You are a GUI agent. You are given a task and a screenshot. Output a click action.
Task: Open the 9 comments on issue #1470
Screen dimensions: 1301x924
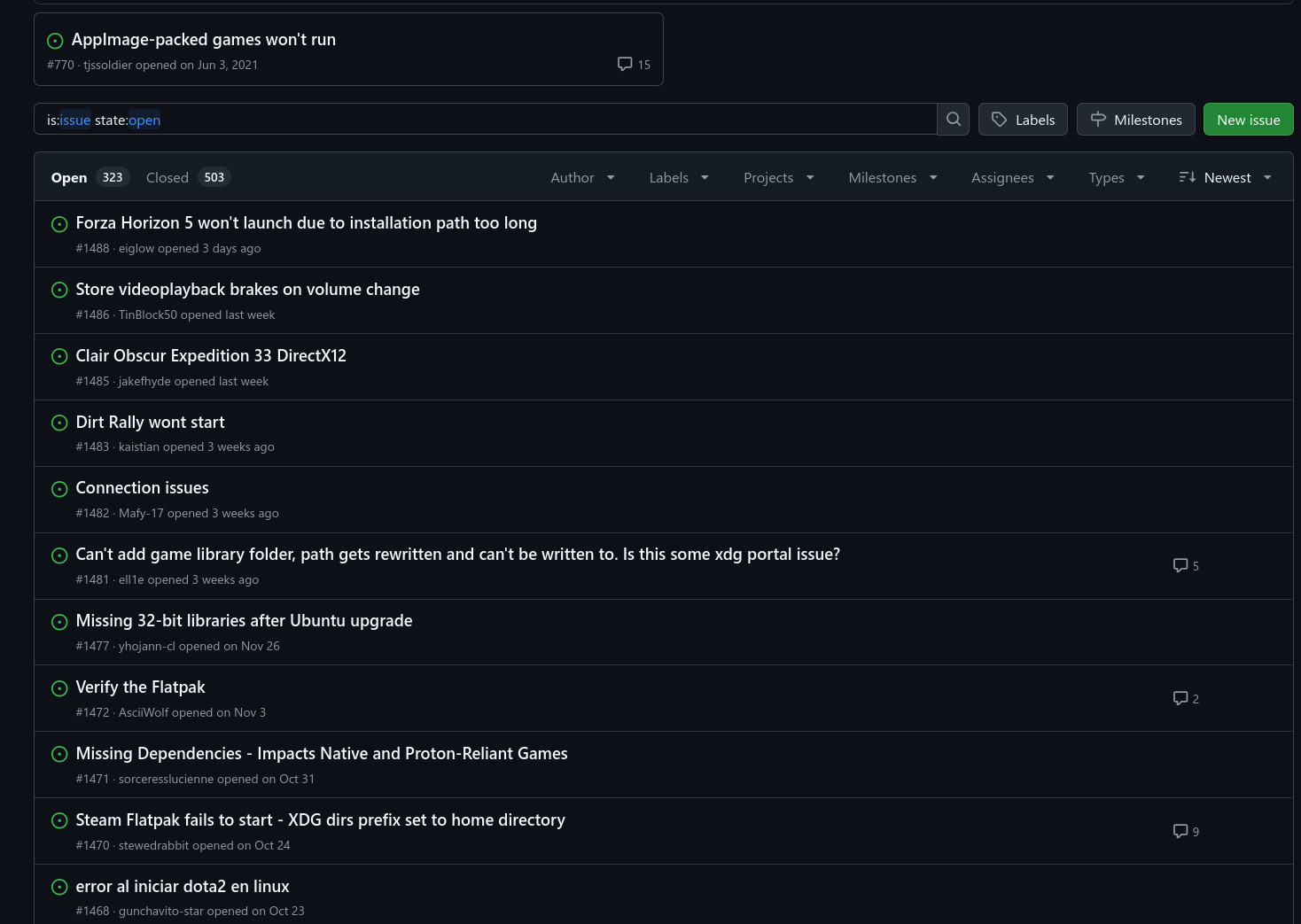pos(1186,832)
